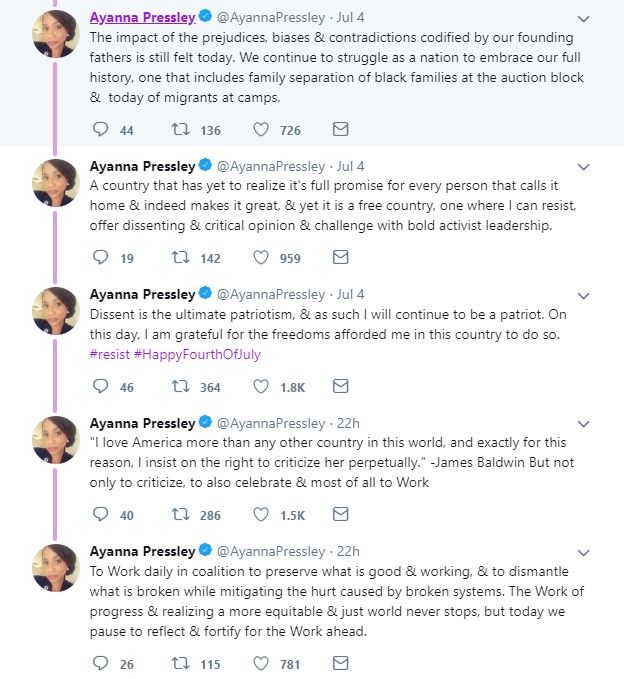Screen dimensions: 624x679
Task: Open the underlined Ayanna Pressley name link
Action: pos(142,17)
